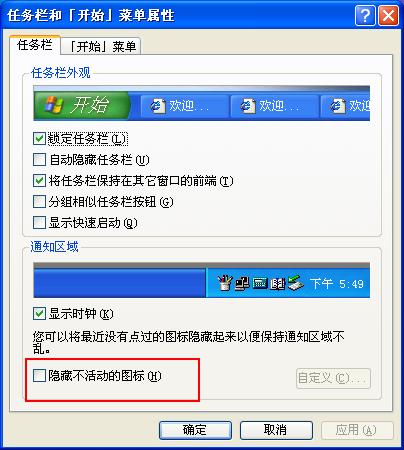Viewport: 404px width, 450px height.
Task: Click the network computers tray icon
Action: pos(242,284)
